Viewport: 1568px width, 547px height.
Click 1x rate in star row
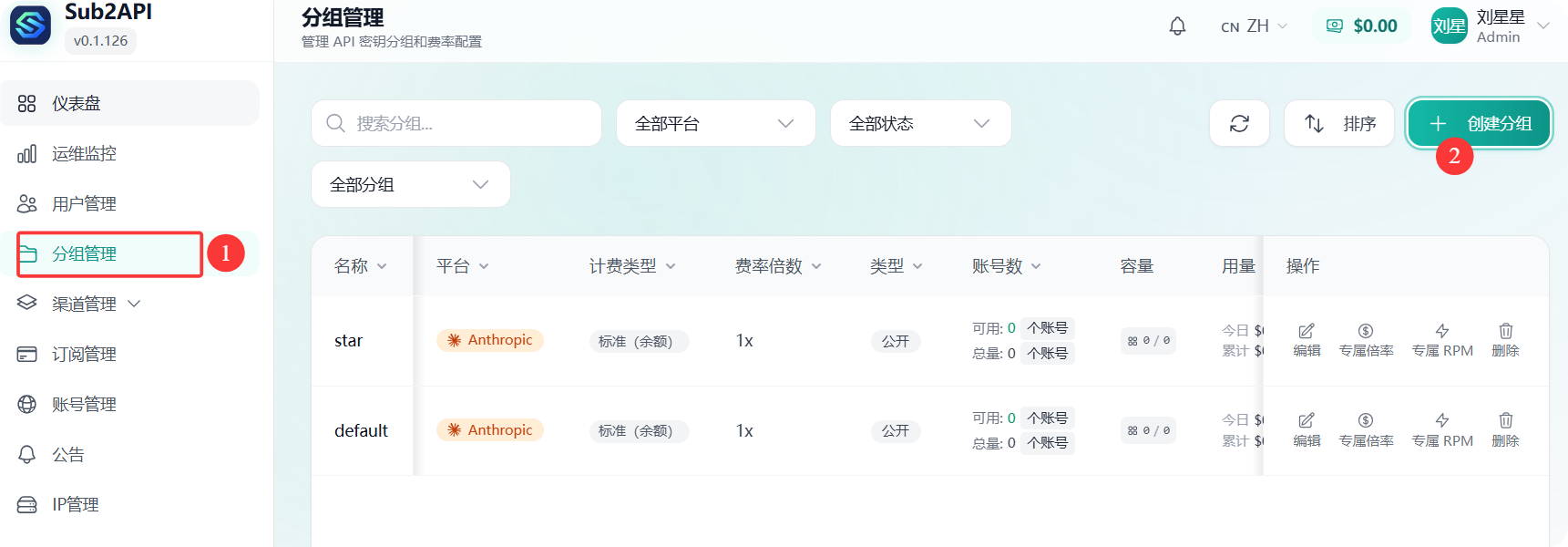coord(744,340)
